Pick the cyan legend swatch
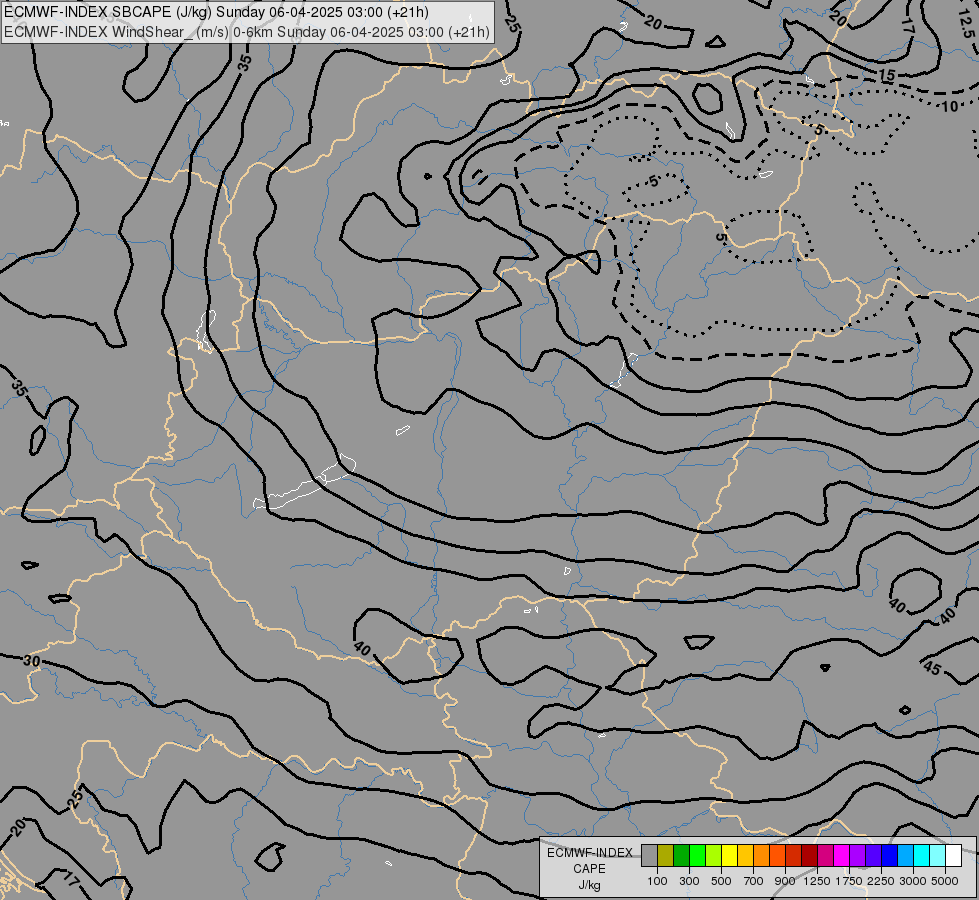 click(x=922, y=855)
